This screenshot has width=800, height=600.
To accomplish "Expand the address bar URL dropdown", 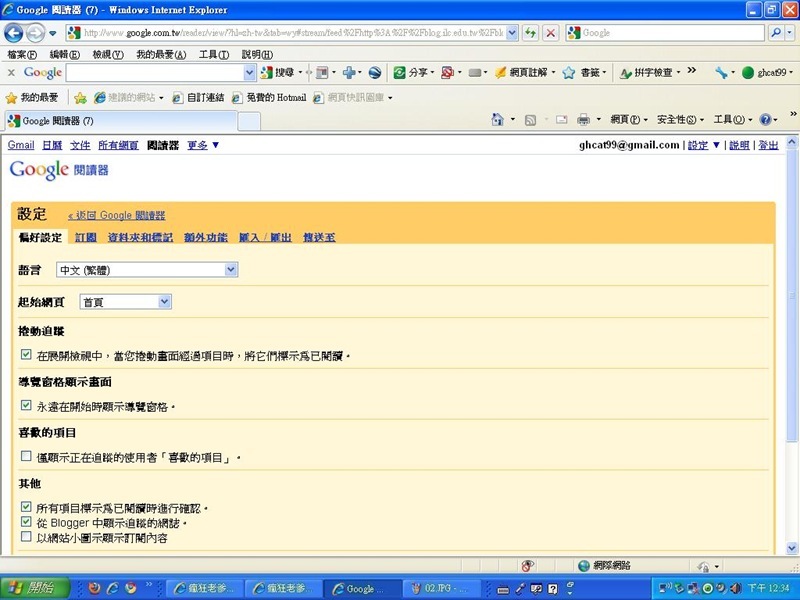I will point(512,33).
